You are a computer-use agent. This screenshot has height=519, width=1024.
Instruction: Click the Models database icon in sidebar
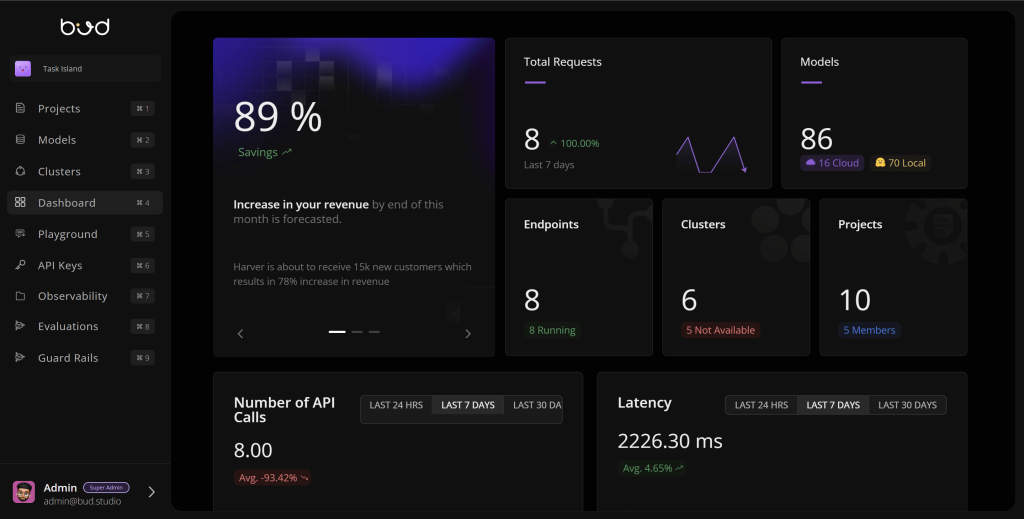click(20, 140)
